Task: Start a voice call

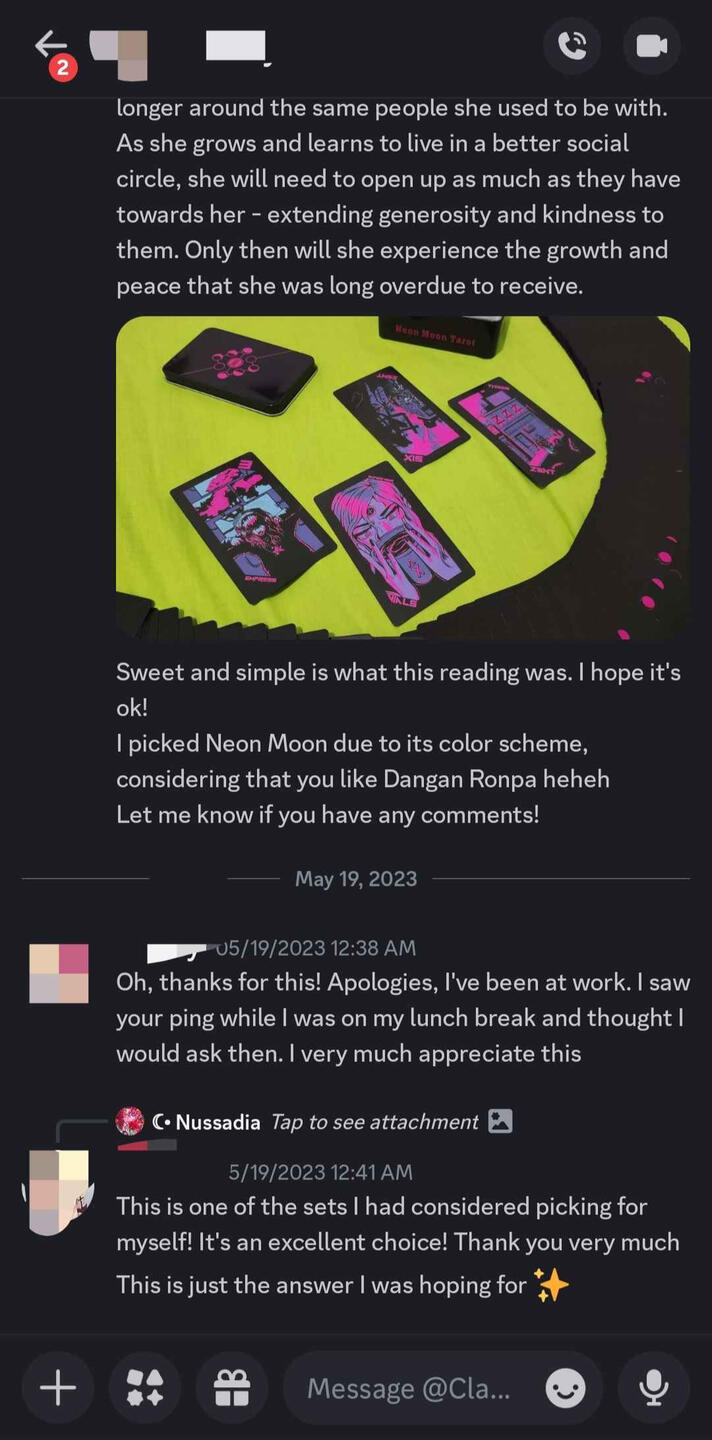Action: point(572,46)
